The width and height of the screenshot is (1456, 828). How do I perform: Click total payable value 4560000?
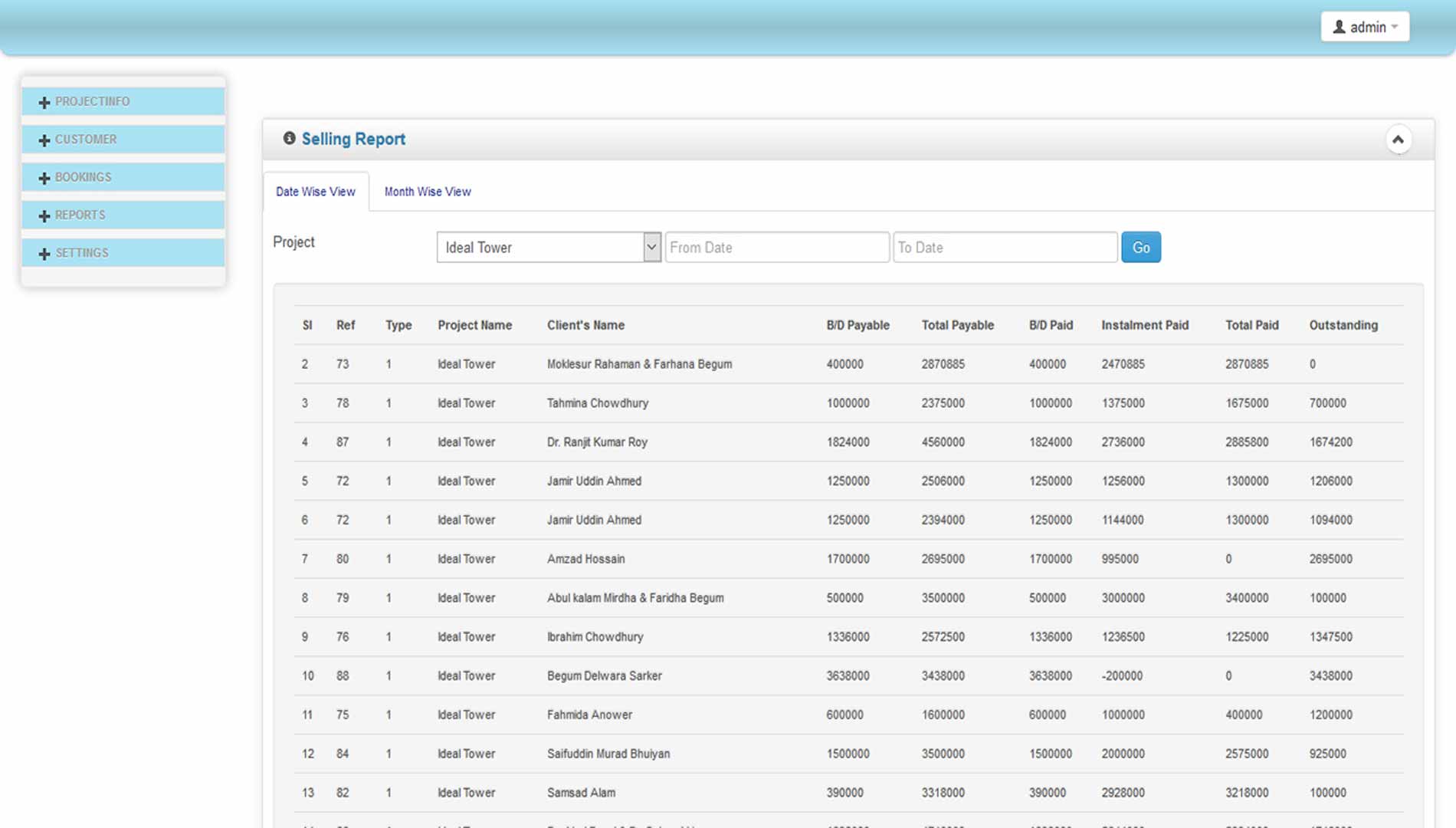pyautogui.click(x=943, y=442)
